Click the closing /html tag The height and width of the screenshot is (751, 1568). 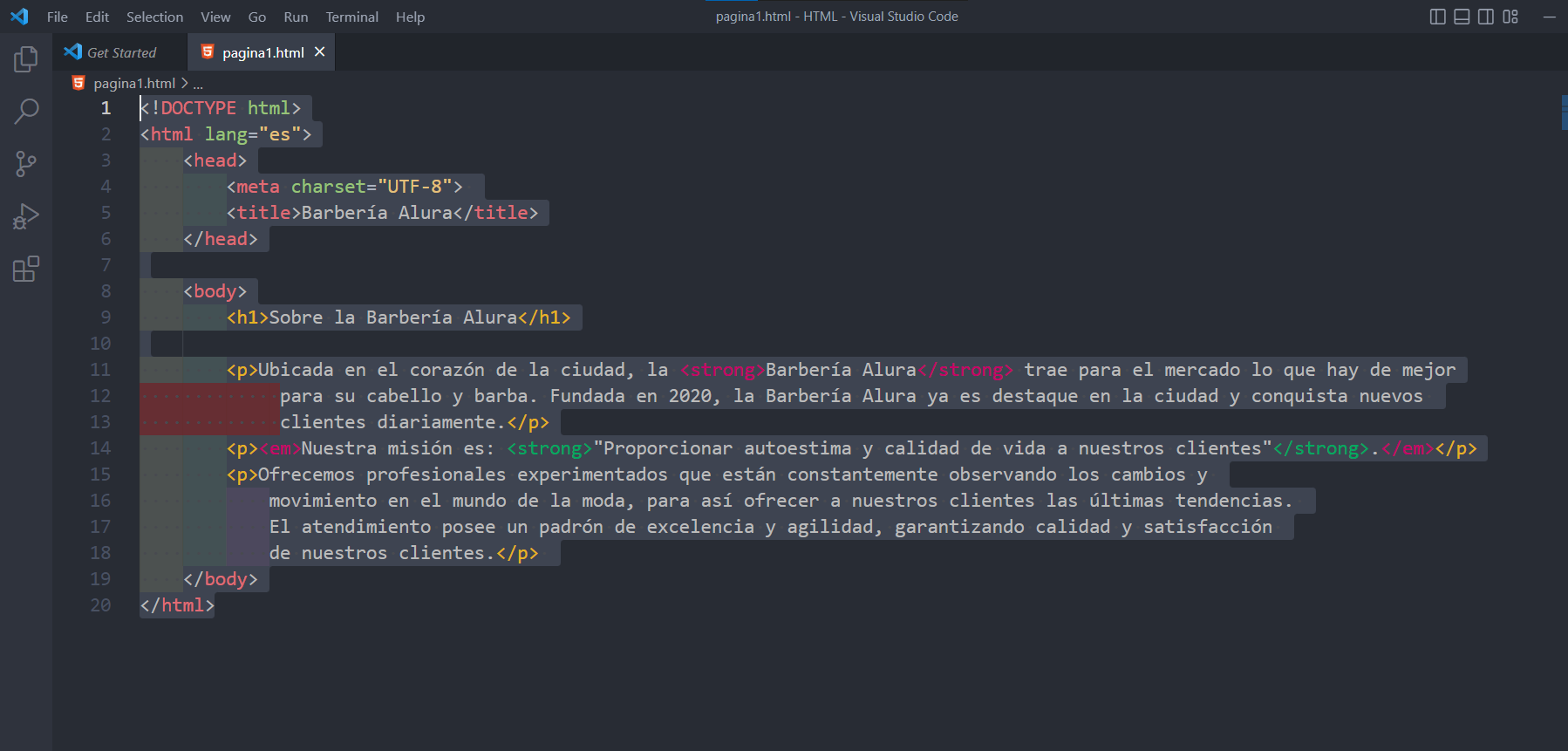pyautogui.click(x=177, y=605)
